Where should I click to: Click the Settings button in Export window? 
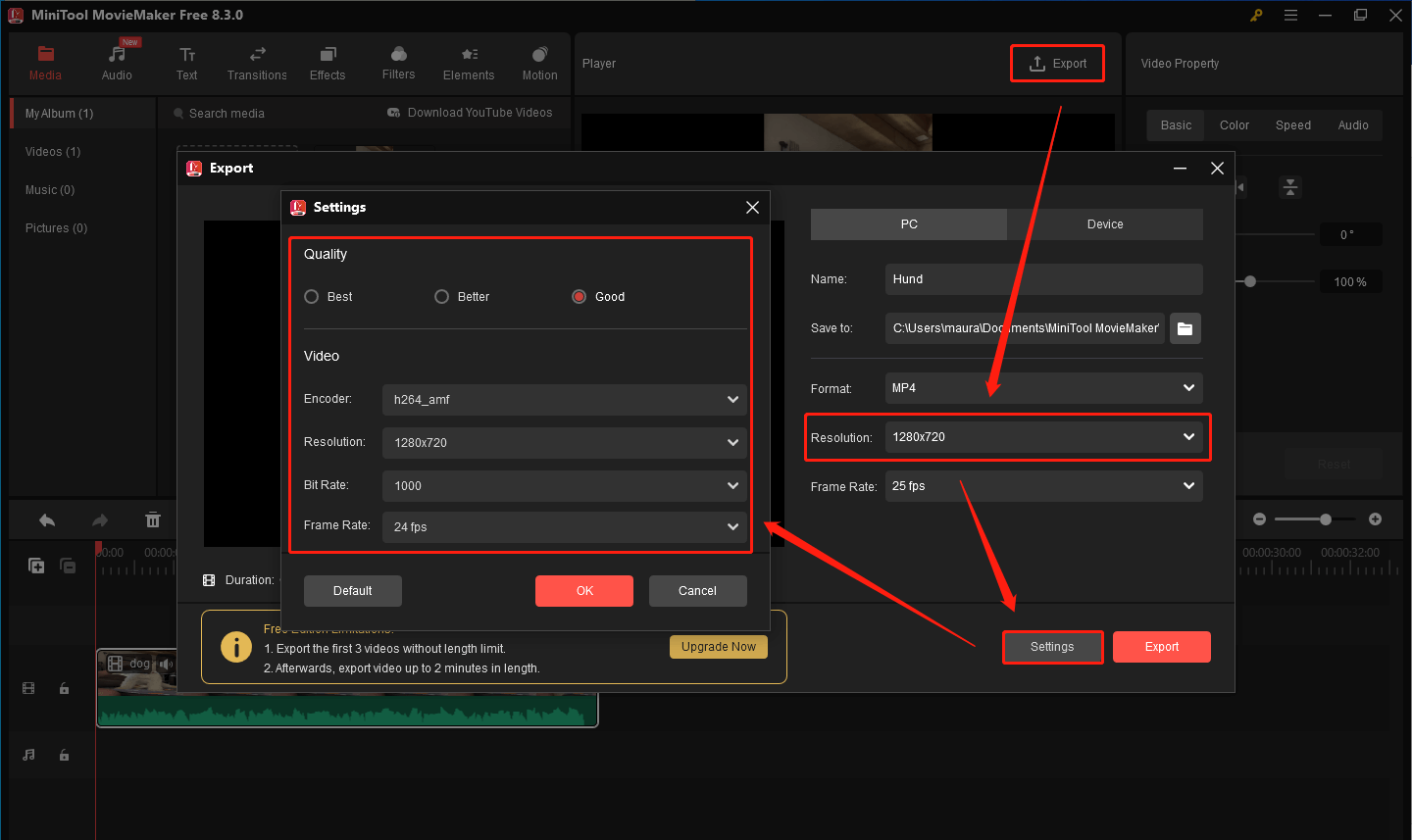pos(1052,647)
